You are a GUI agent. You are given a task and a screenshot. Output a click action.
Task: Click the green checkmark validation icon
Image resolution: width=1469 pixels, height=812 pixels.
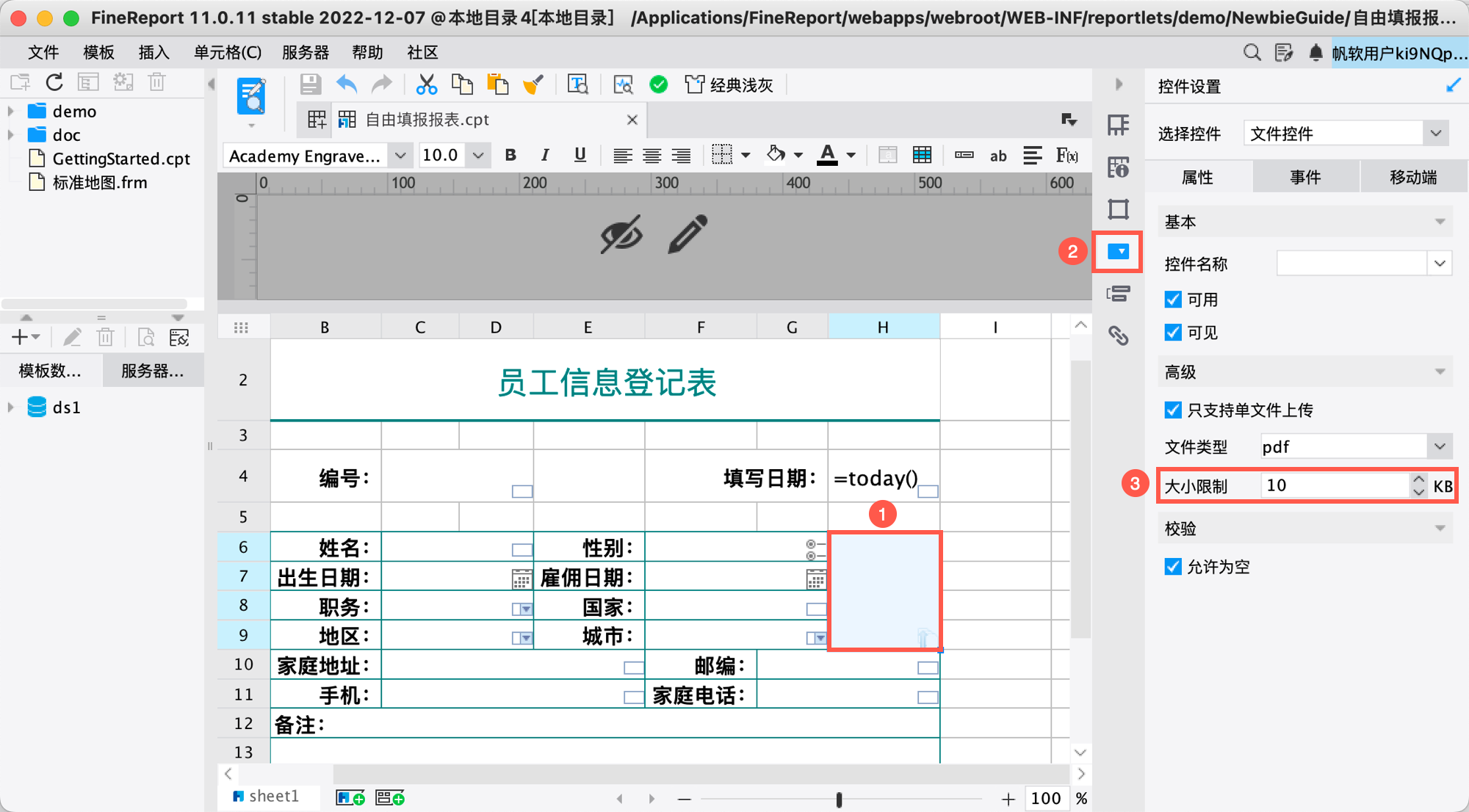[659, 85]
